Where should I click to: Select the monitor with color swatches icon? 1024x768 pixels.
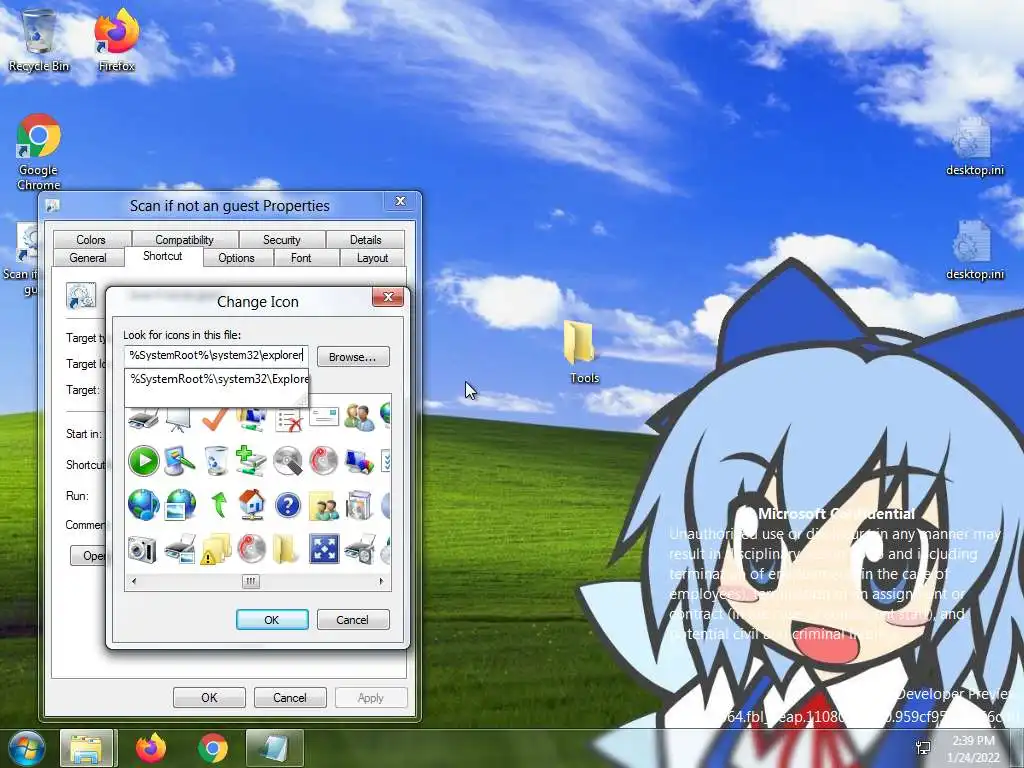[x=359, y=460]
